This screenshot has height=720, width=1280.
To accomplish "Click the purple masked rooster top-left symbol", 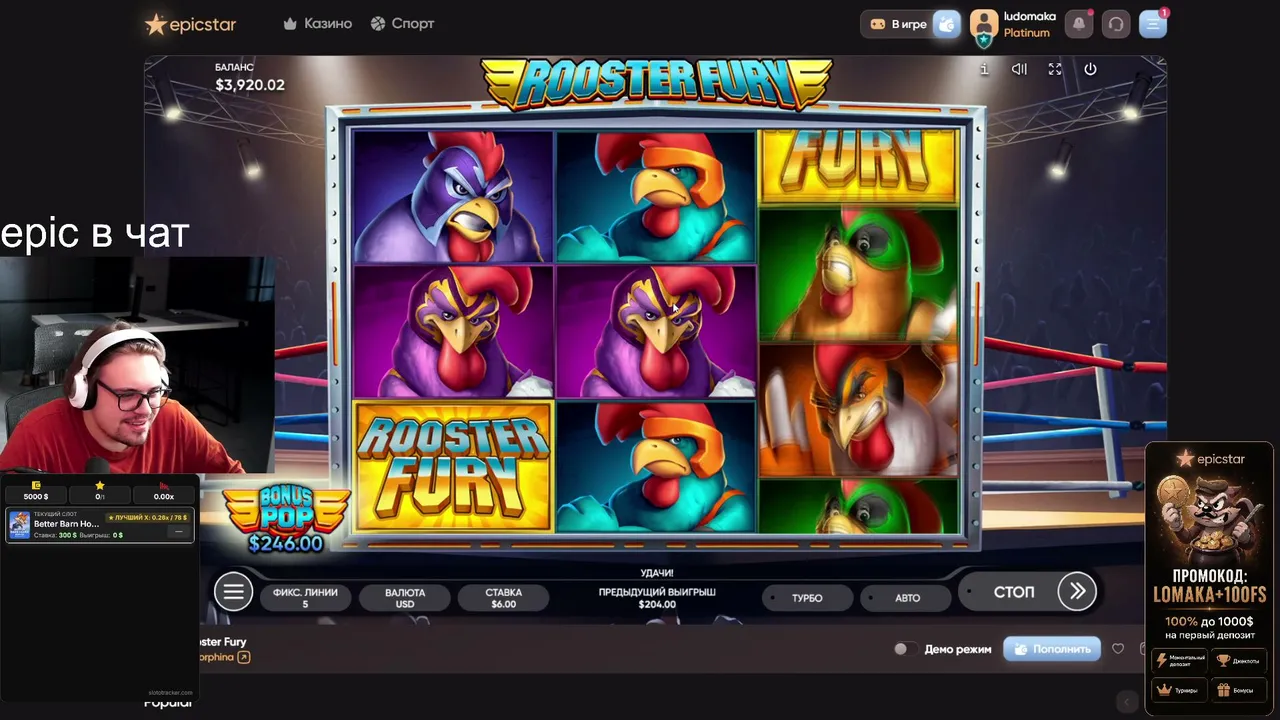I will pyautogui.click(x=453, y=197).
